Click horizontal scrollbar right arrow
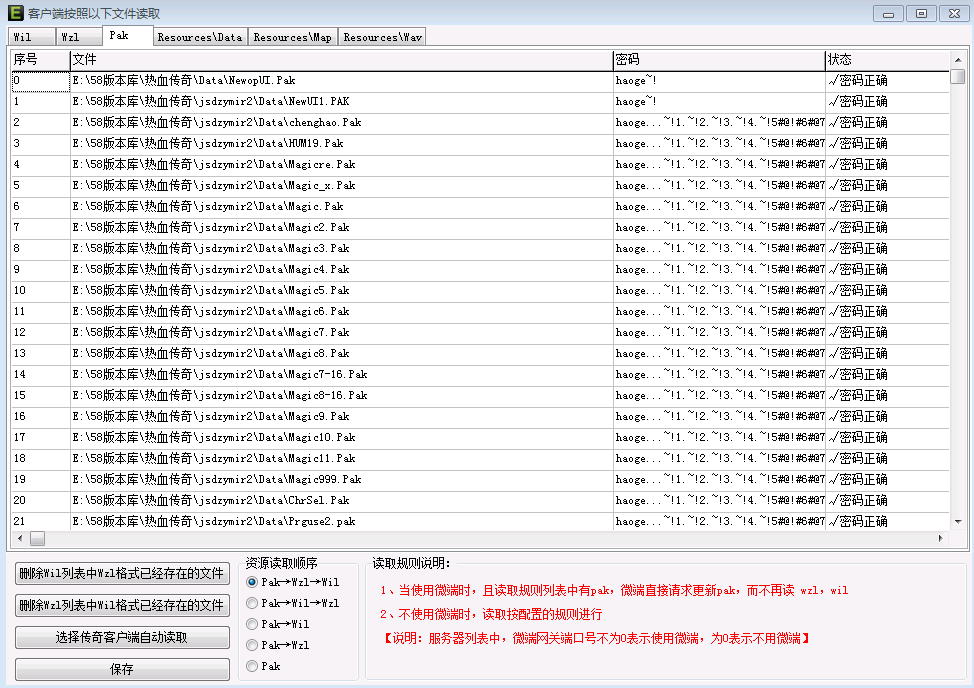This screenshot has height=688, width=974. tap(940, 538)
